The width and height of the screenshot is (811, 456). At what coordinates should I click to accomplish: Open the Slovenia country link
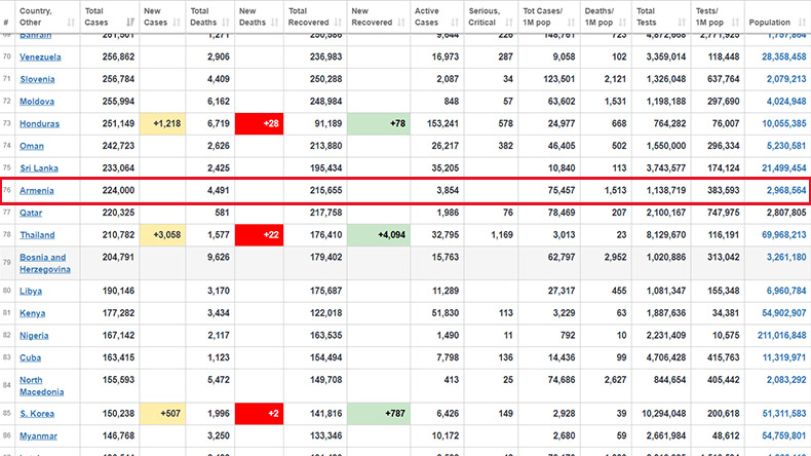point(37,79)
